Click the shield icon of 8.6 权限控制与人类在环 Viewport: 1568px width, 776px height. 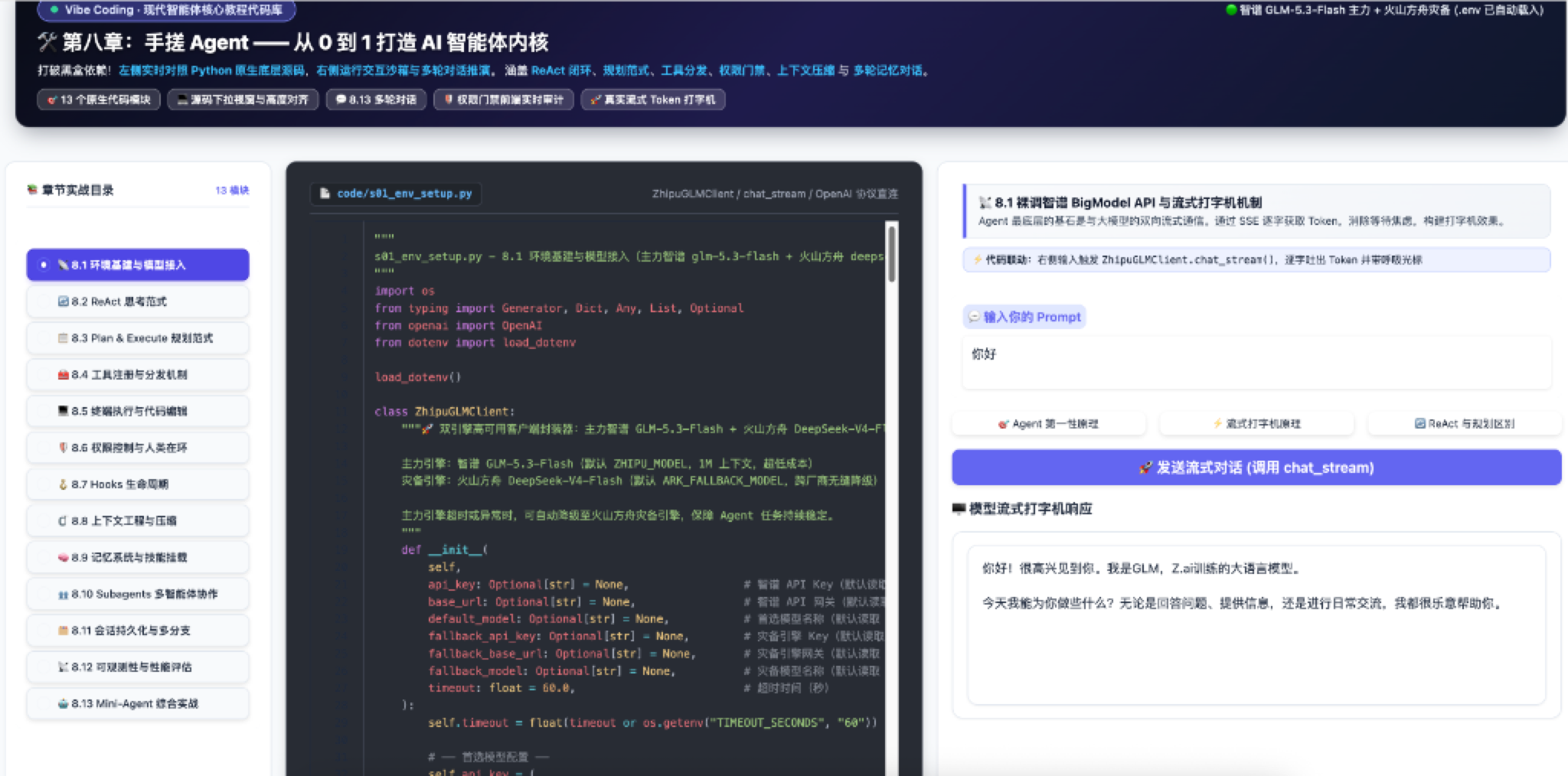(x=64, y=448)
